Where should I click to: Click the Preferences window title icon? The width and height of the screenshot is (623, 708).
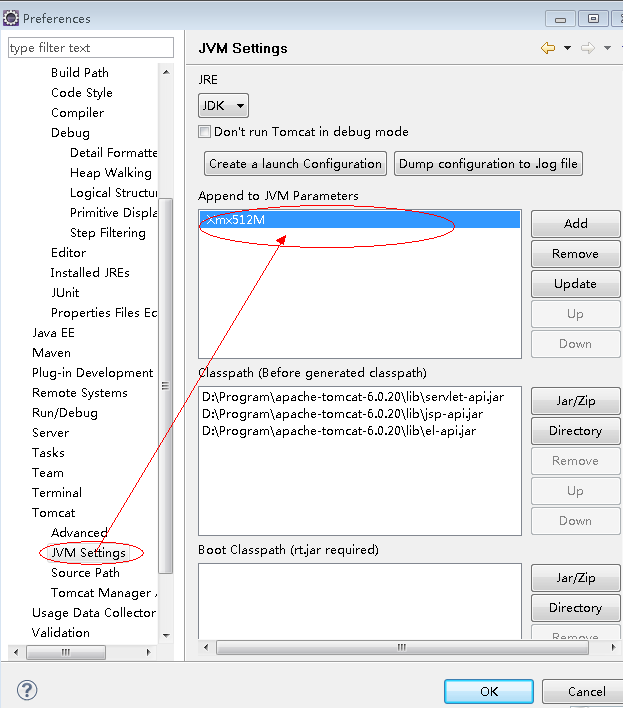coord(11,18)
